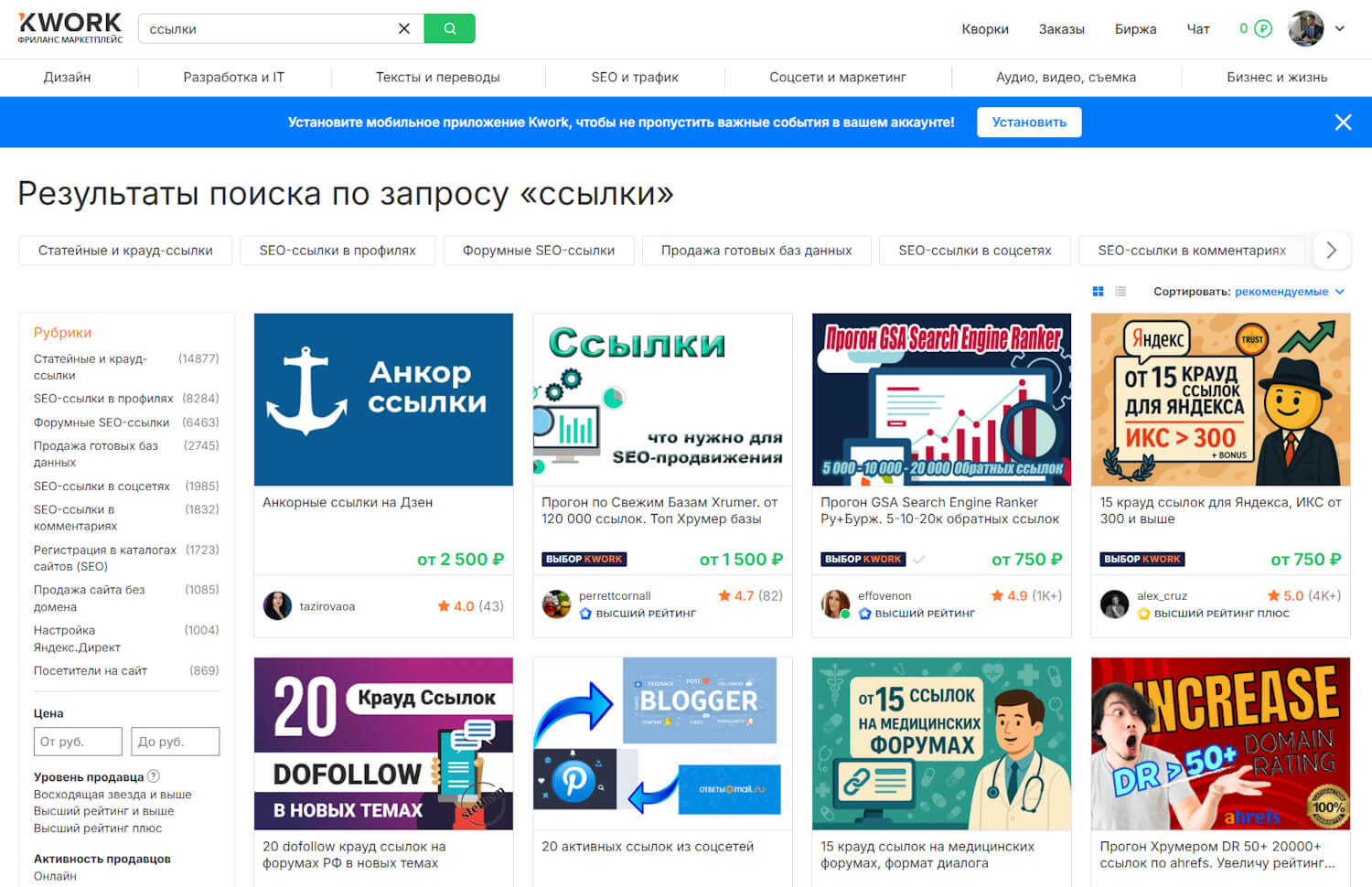This screenshot has height=887, width=1372.
Task: Click the Kwork logo
Action: tap(70, 28)
